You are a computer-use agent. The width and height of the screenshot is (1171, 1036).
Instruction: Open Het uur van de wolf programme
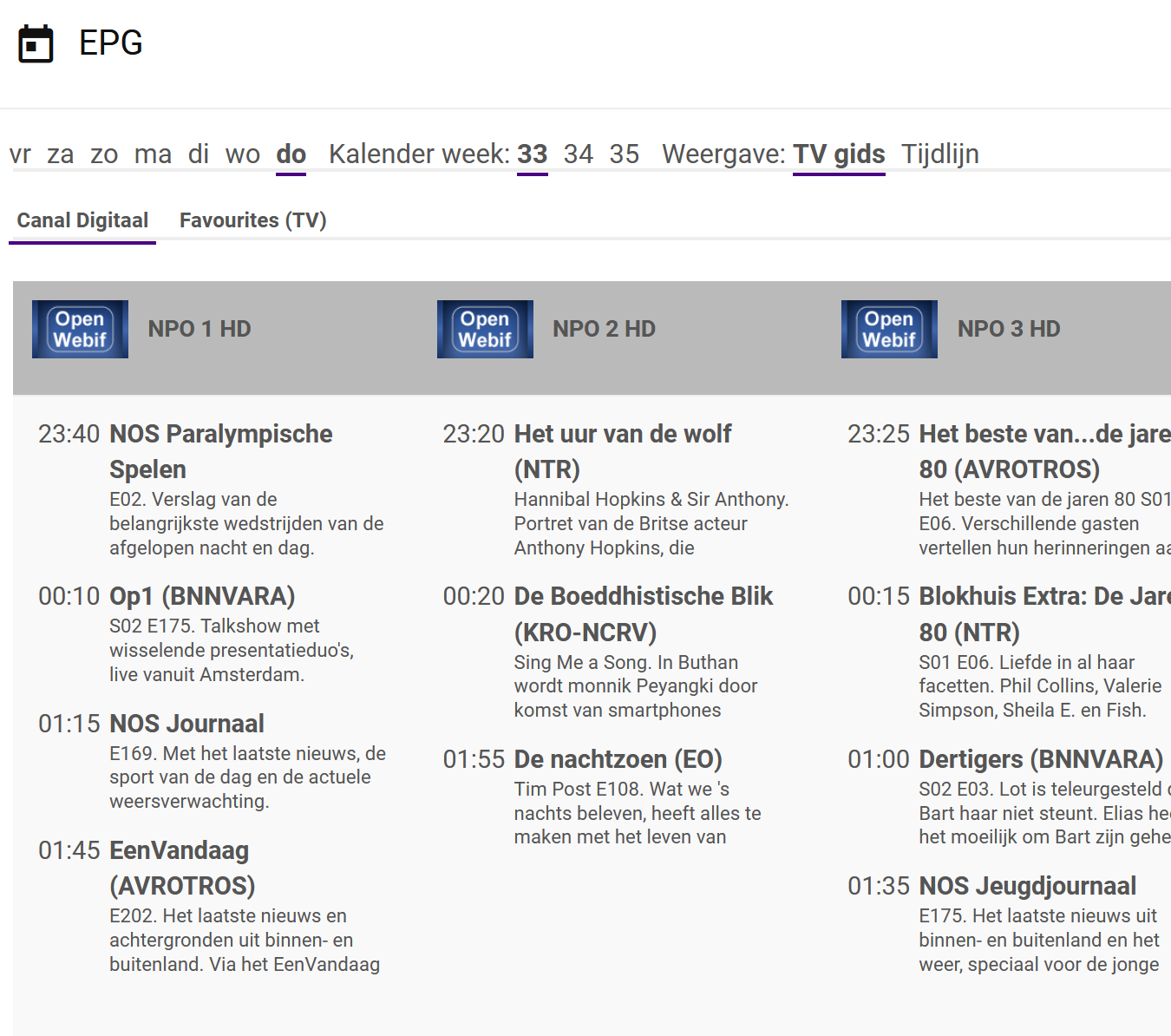623,451
